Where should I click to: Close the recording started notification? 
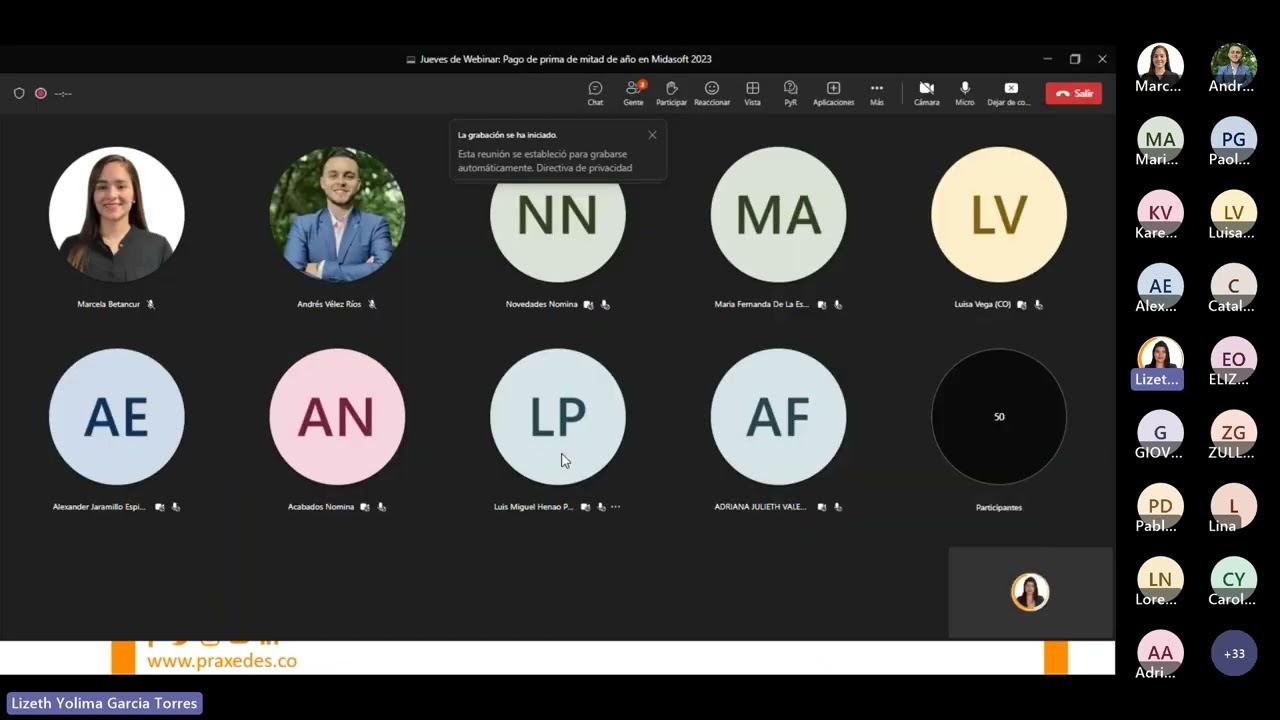tap(652, 135)
